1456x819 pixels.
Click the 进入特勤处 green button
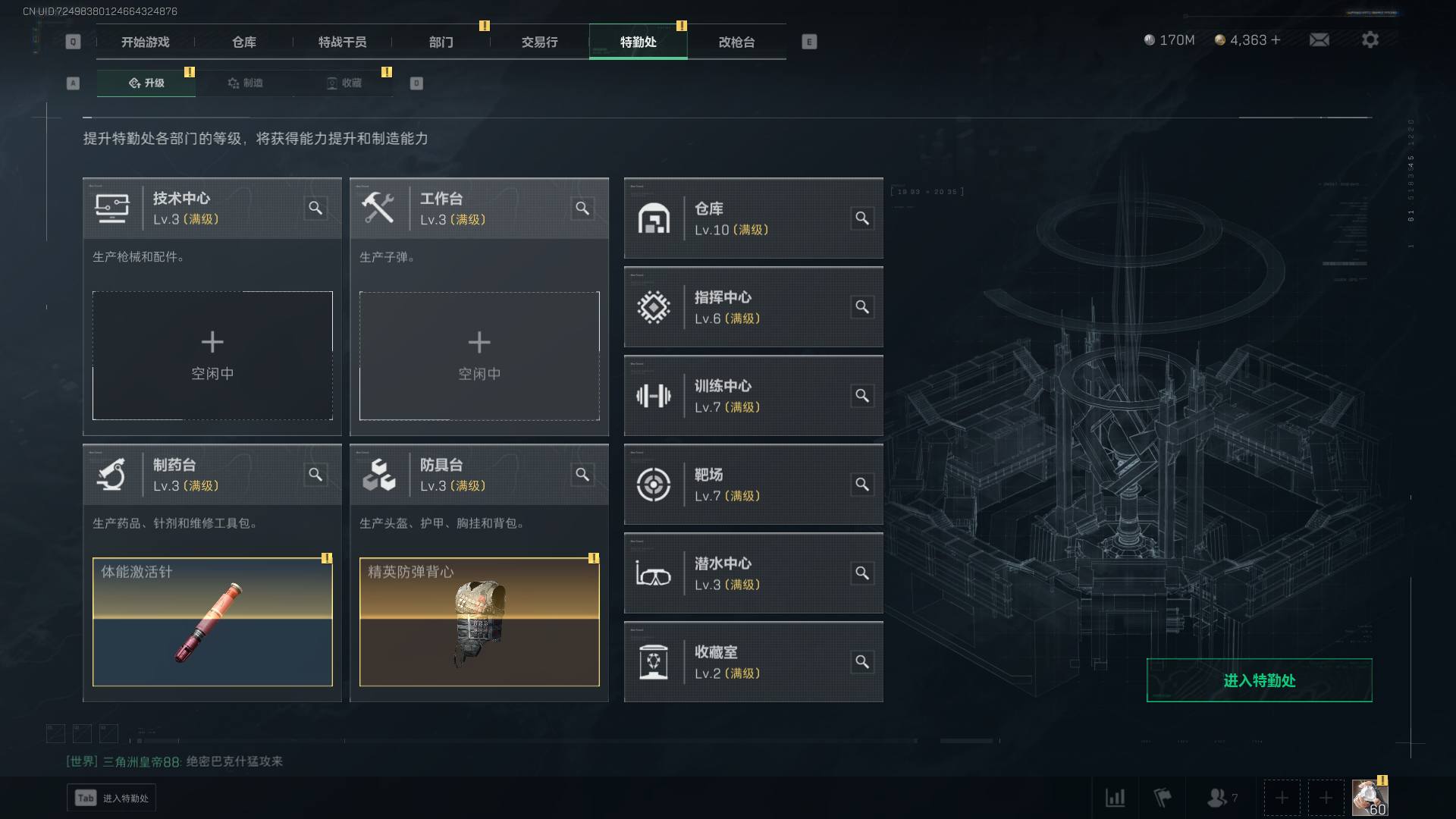1259,680
